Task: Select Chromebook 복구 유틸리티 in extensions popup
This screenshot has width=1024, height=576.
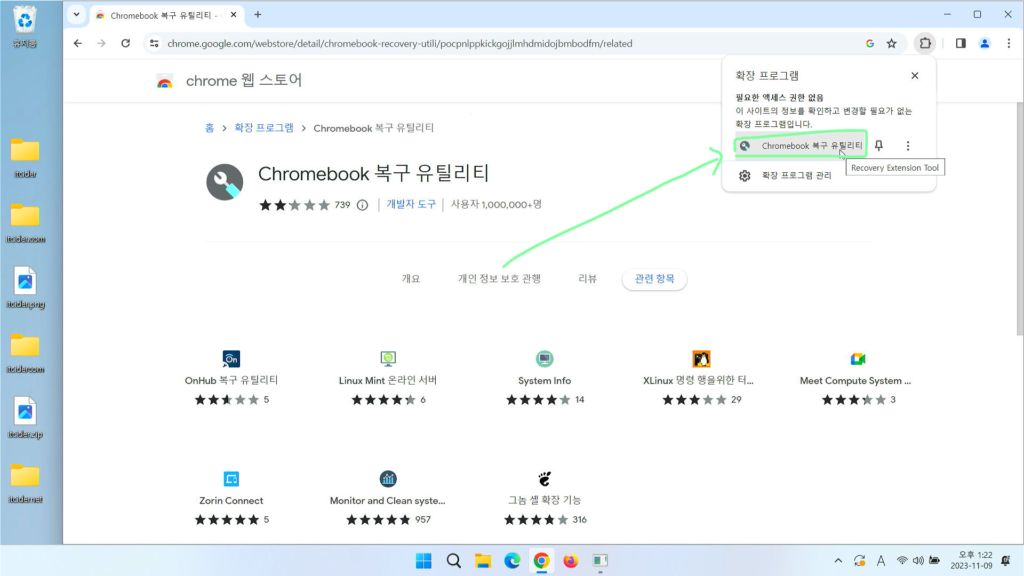Action: [x=801, y=146]
